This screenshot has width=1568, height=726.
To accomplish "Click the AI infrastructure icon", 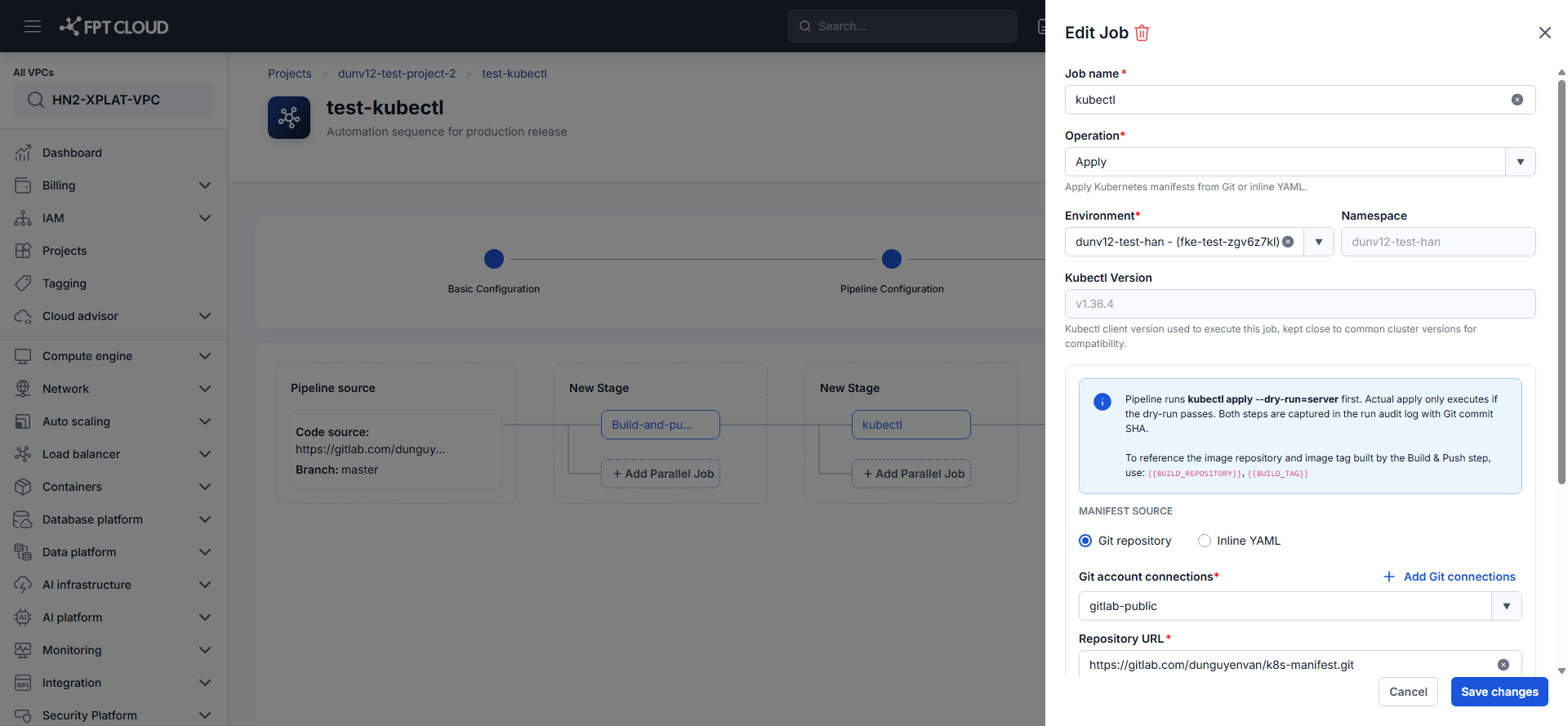I will pos(23,585).
